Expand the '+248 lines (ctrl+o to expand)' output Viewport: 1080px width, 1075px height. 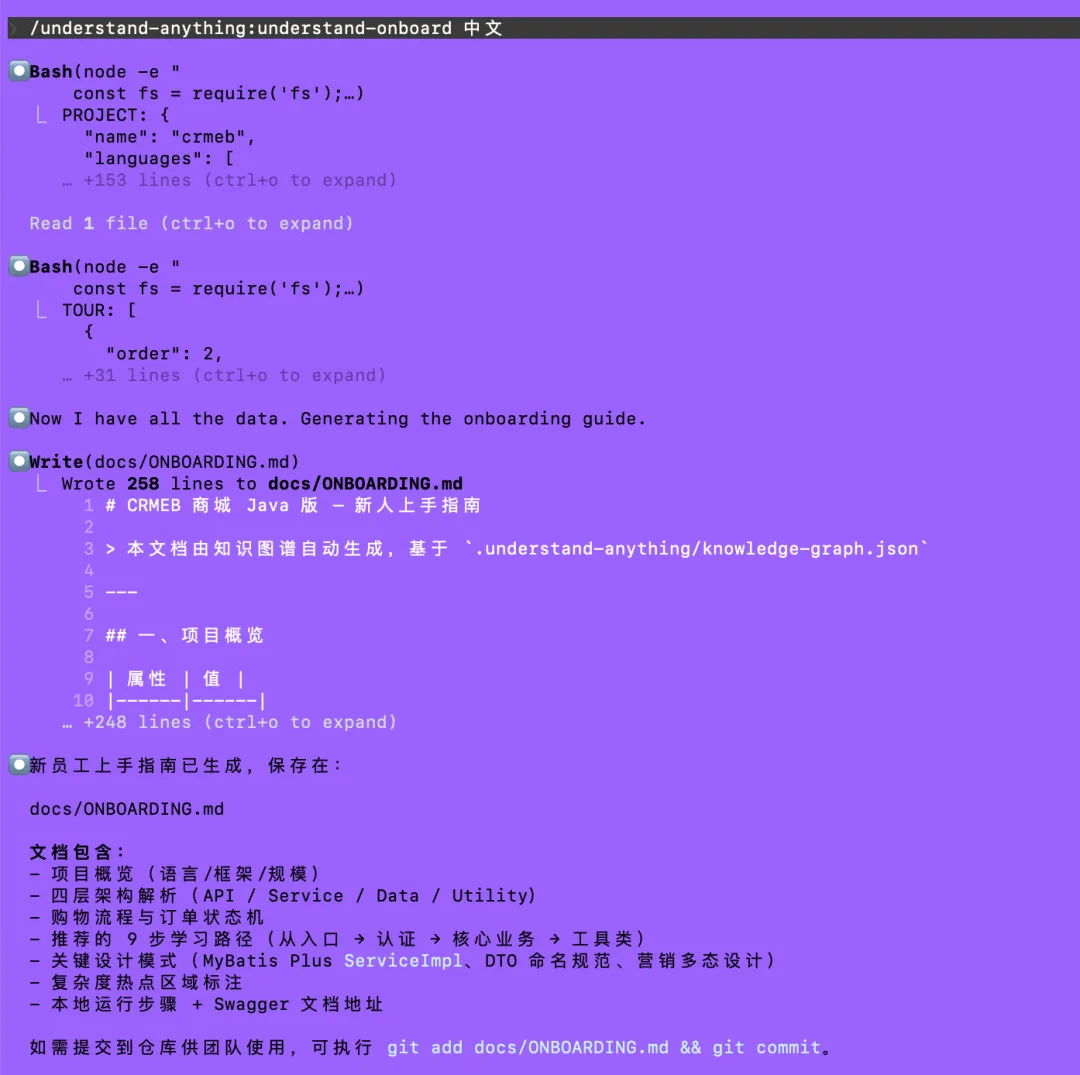pos(229,722)
